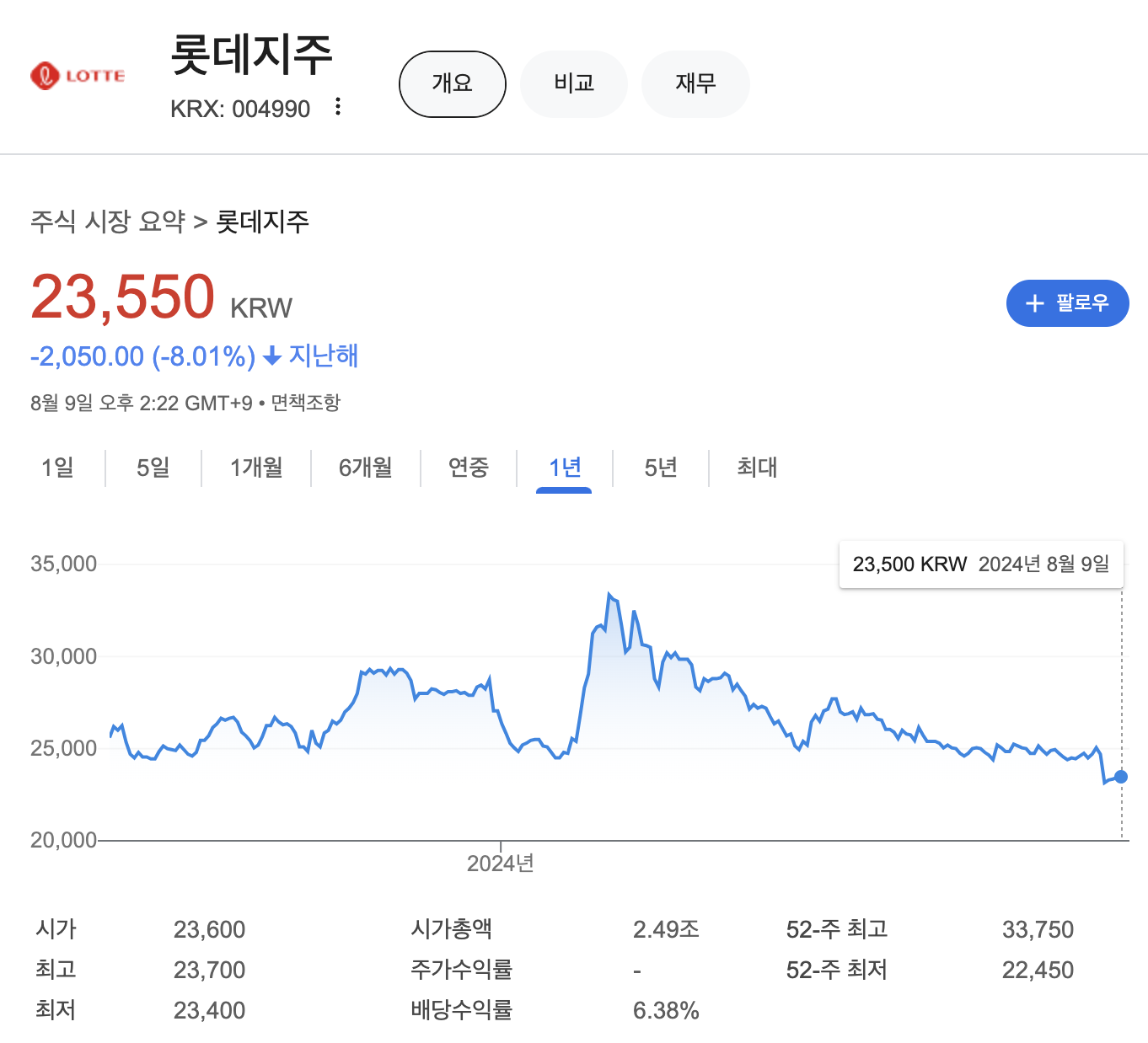Viewport: 1148px width, 1043px height.
Task: Click the 35,000 y-axis label
Action: 64,564
